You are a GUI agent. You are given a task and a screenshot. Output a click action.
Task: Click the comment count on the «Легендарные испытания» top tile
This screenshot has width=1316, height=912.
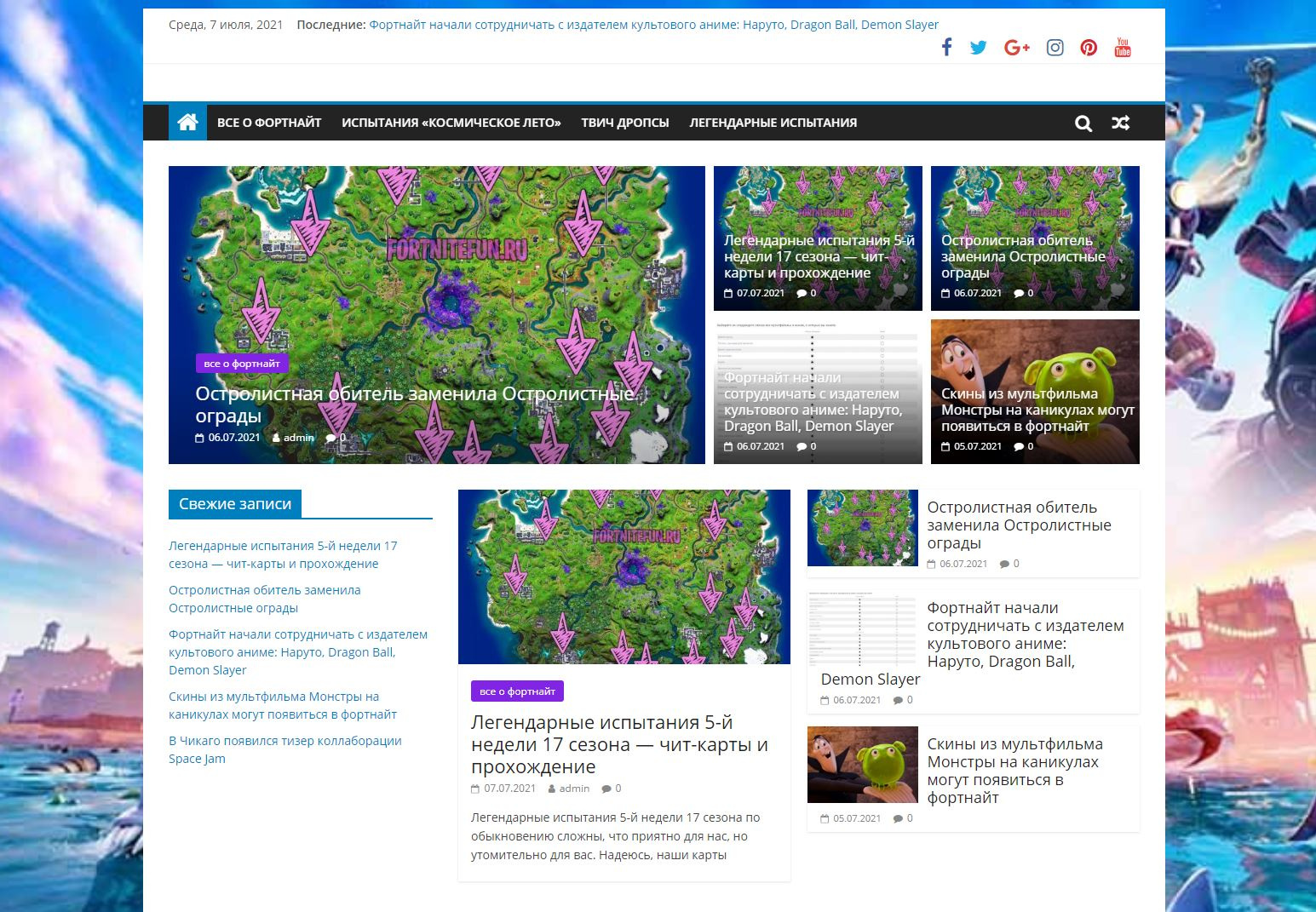click(807, 293)
